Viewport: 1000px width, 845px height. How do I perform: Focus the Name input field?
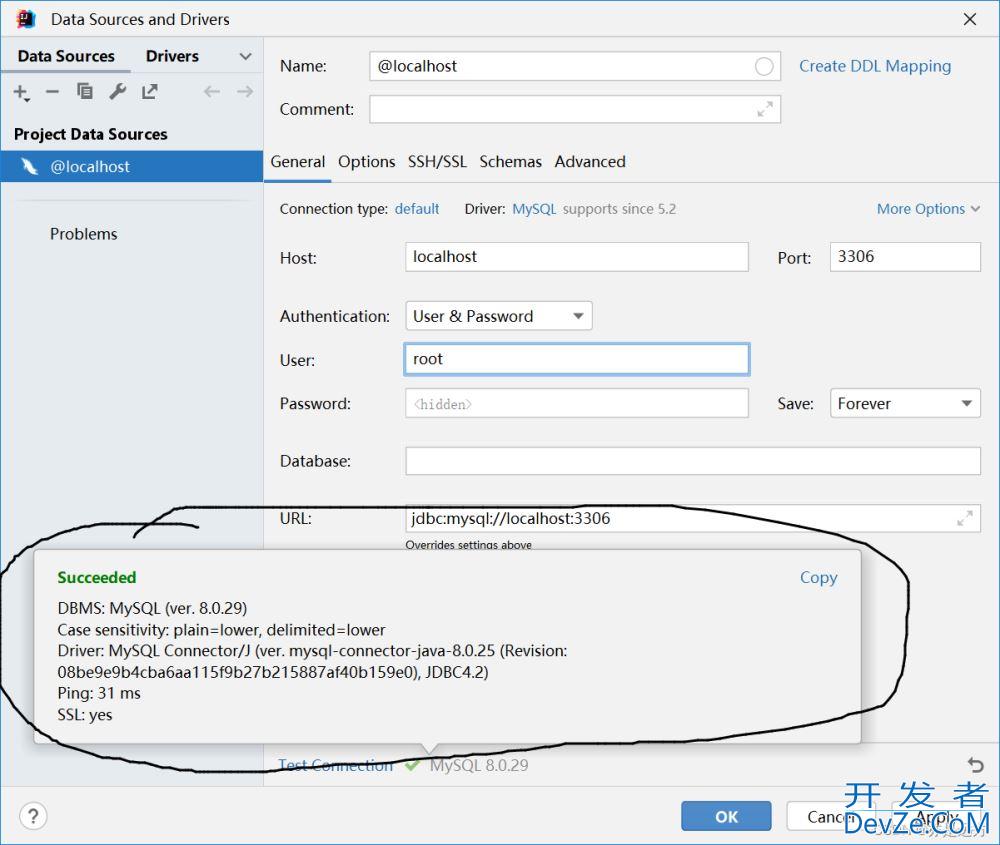575,66
